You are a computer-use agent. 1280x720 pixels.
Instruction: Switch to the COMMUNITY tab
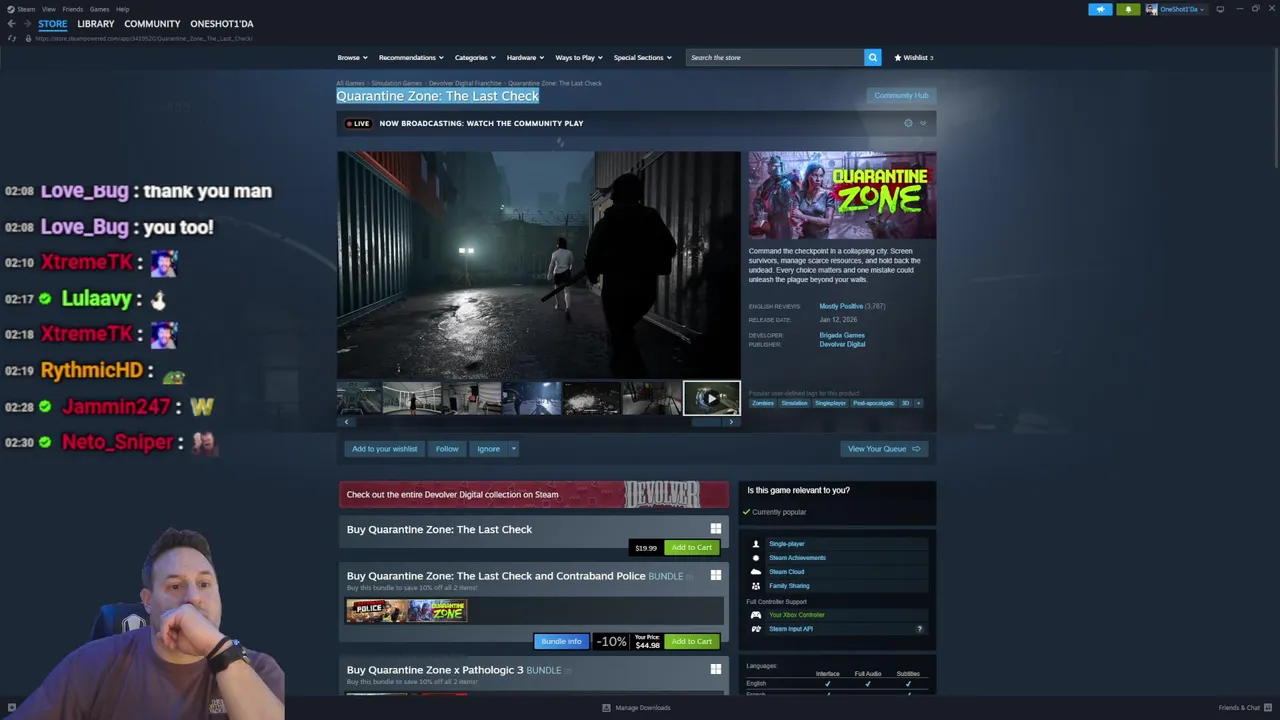click(x=152, y=24)
